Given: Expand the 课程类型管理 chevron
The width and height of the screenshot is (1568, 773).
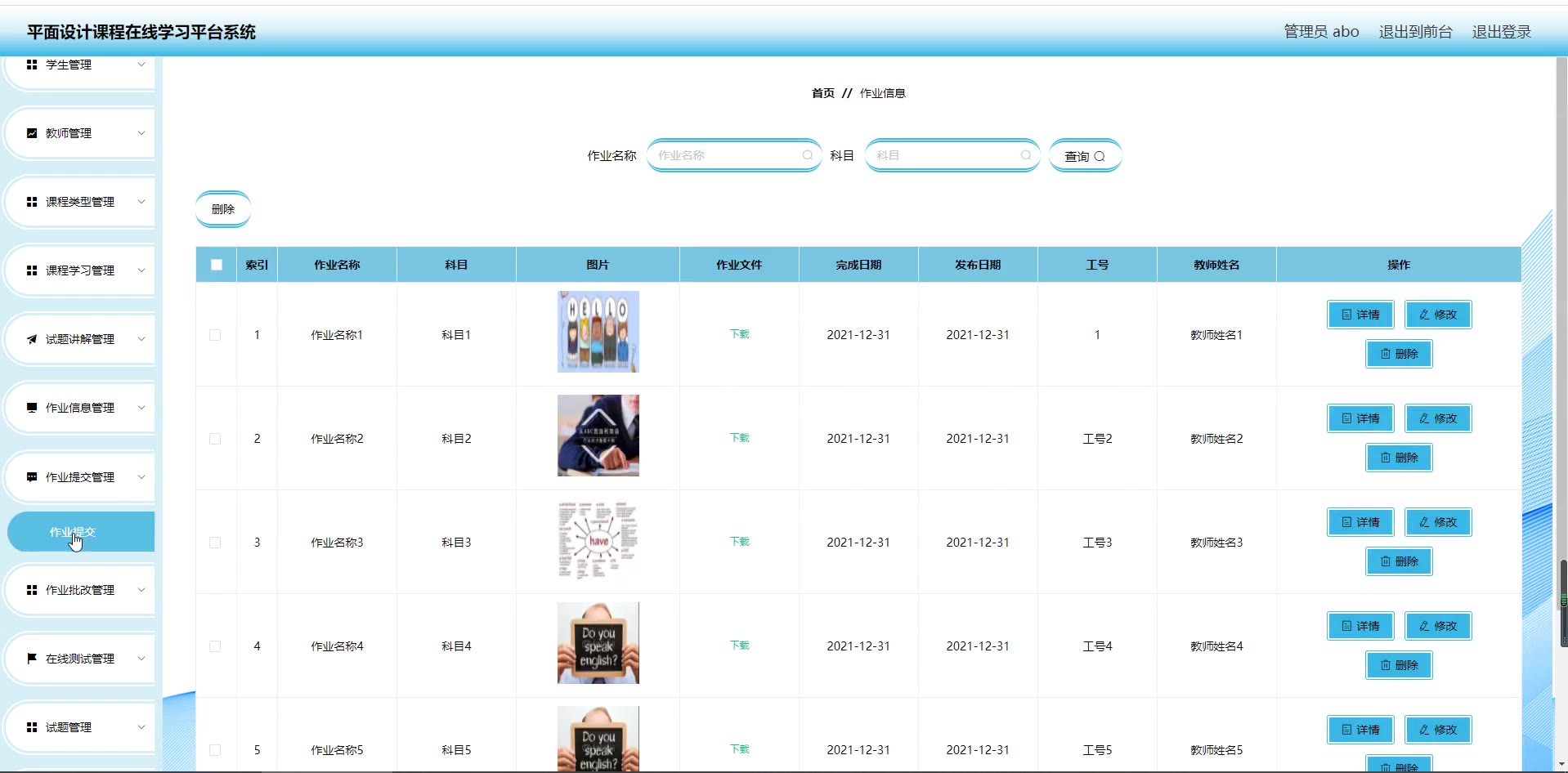Looking at the screenshot, I should click(x=141, y=202).
